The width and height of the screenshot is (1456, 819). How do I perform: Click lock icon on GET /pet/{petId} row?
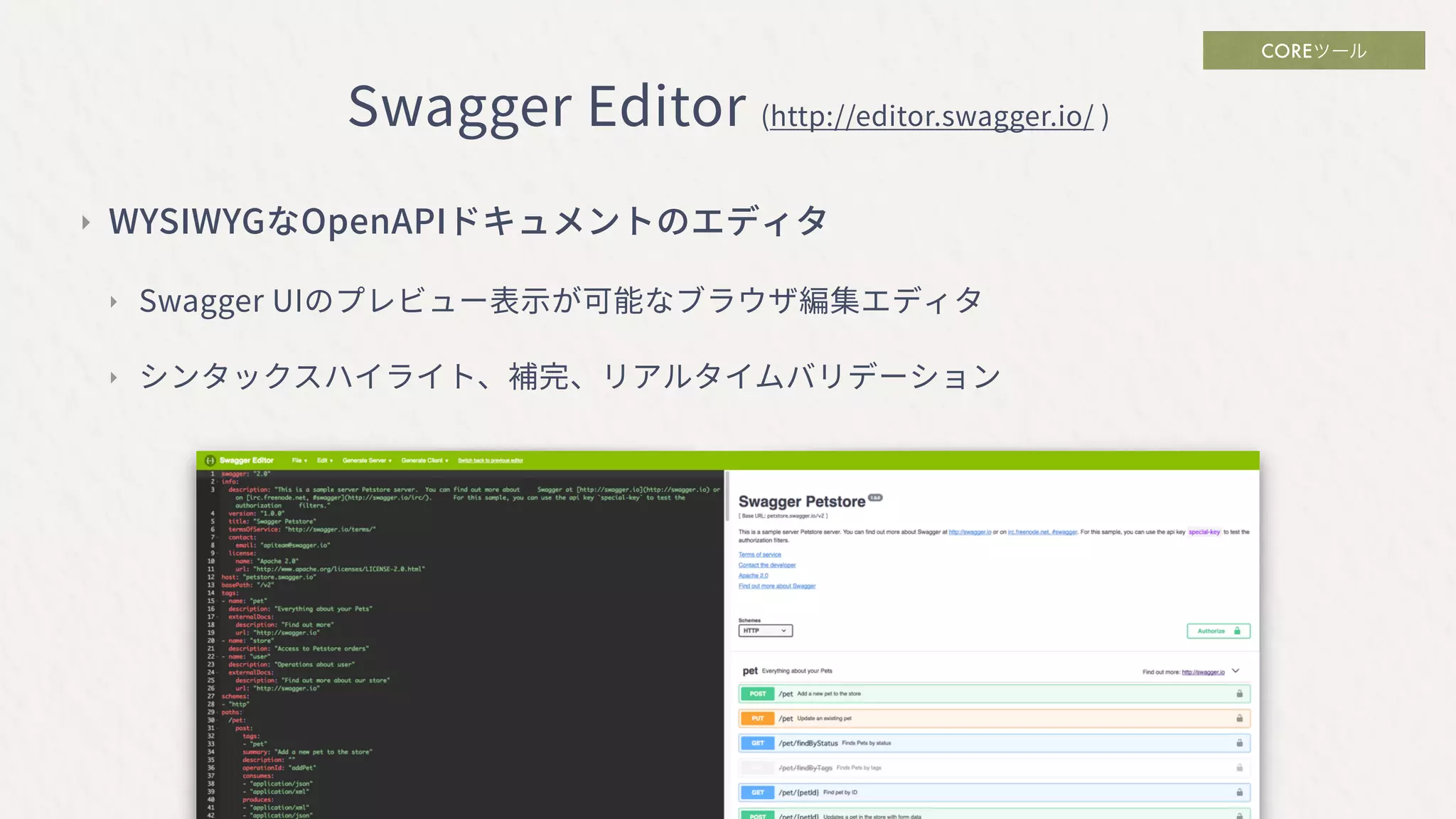click(x=1239, y=792)
